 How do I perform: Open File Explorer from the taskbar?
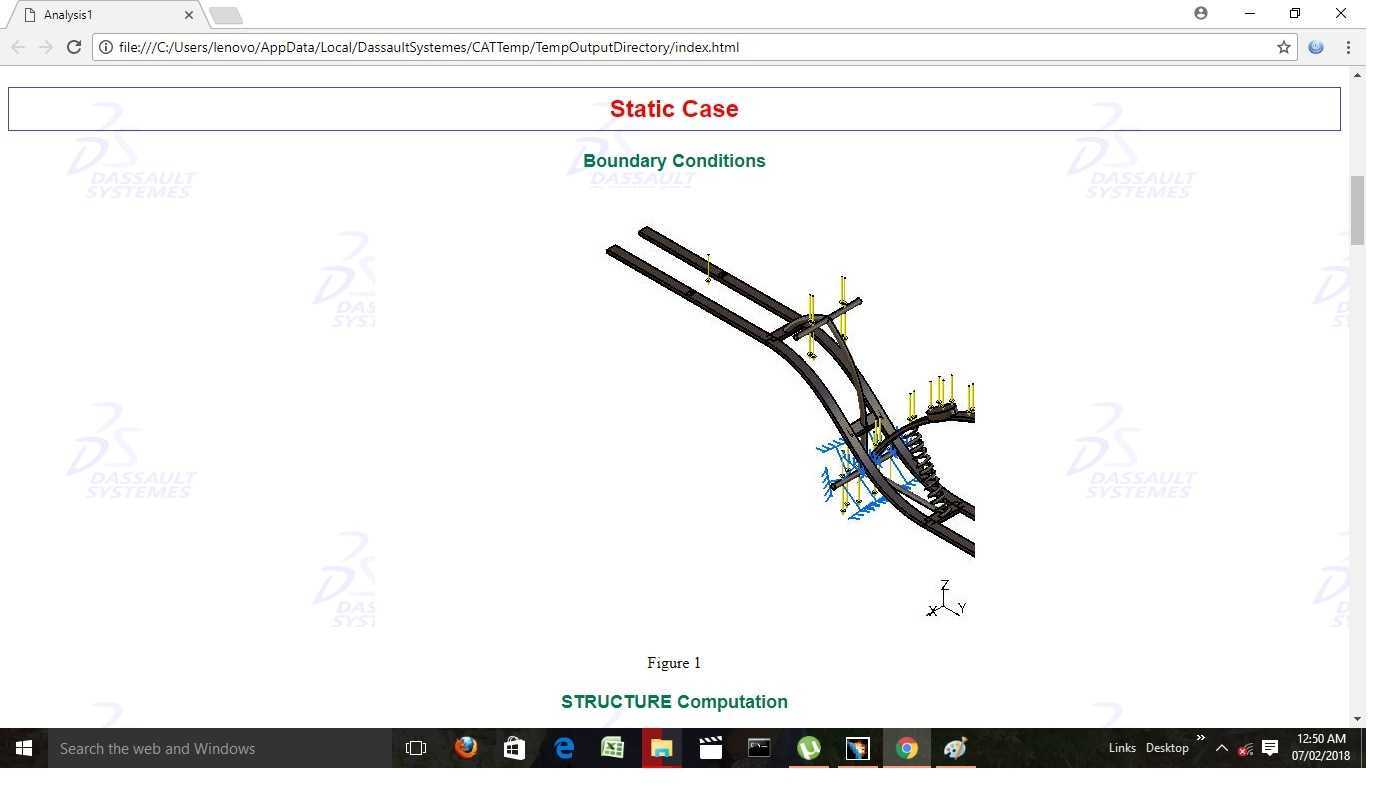[x=661, y=748]
